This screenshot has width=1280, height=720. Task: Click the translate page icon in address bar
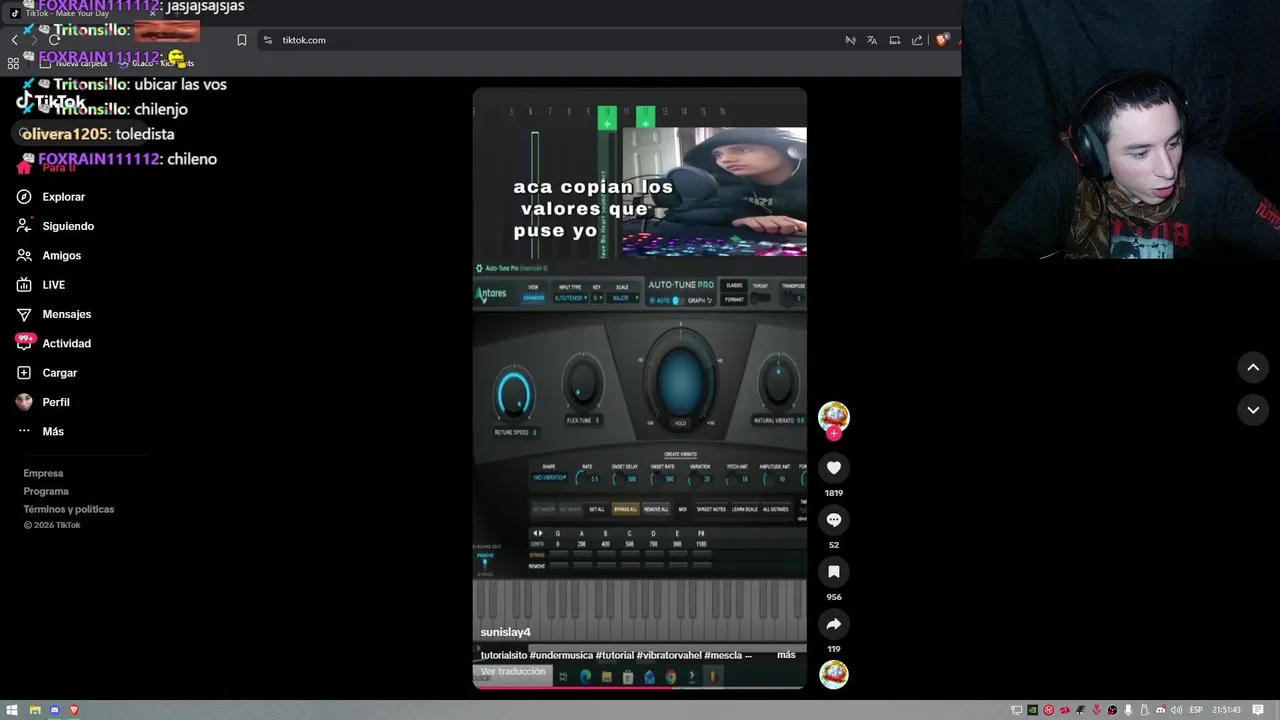pos(872,40)
